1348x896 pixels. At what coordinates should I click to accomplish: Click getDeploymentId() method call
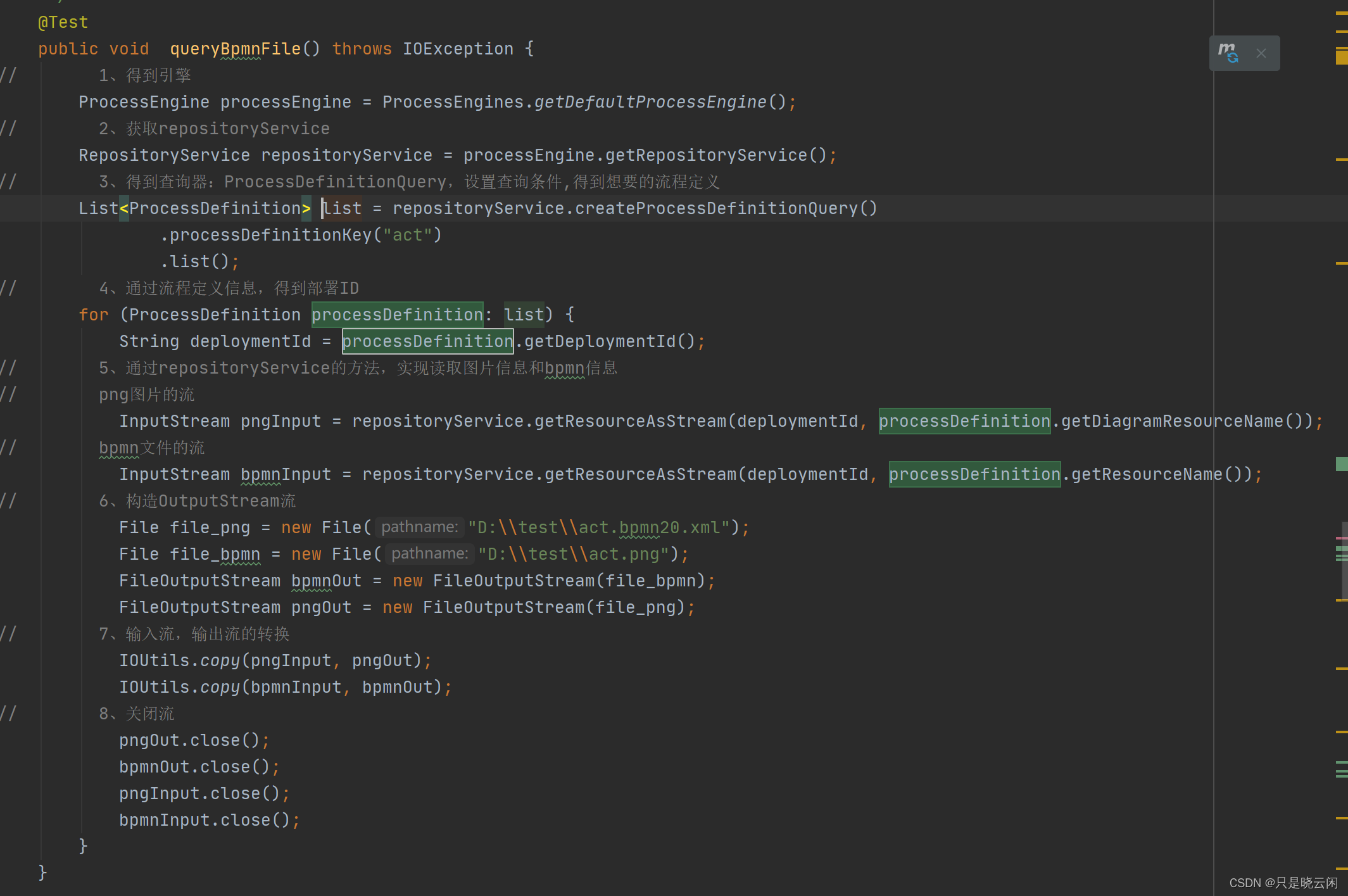610,341
